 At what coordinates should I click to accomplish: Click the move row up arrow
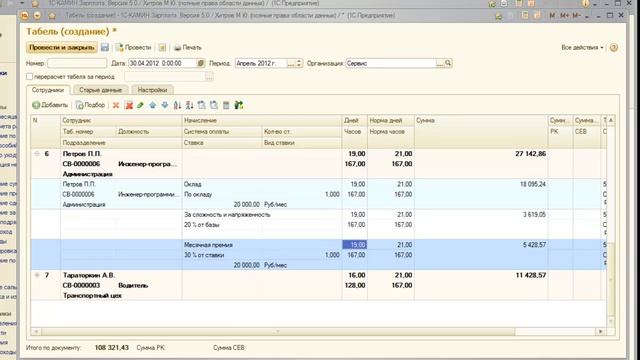pyautogui.click(x=153, y=105)
